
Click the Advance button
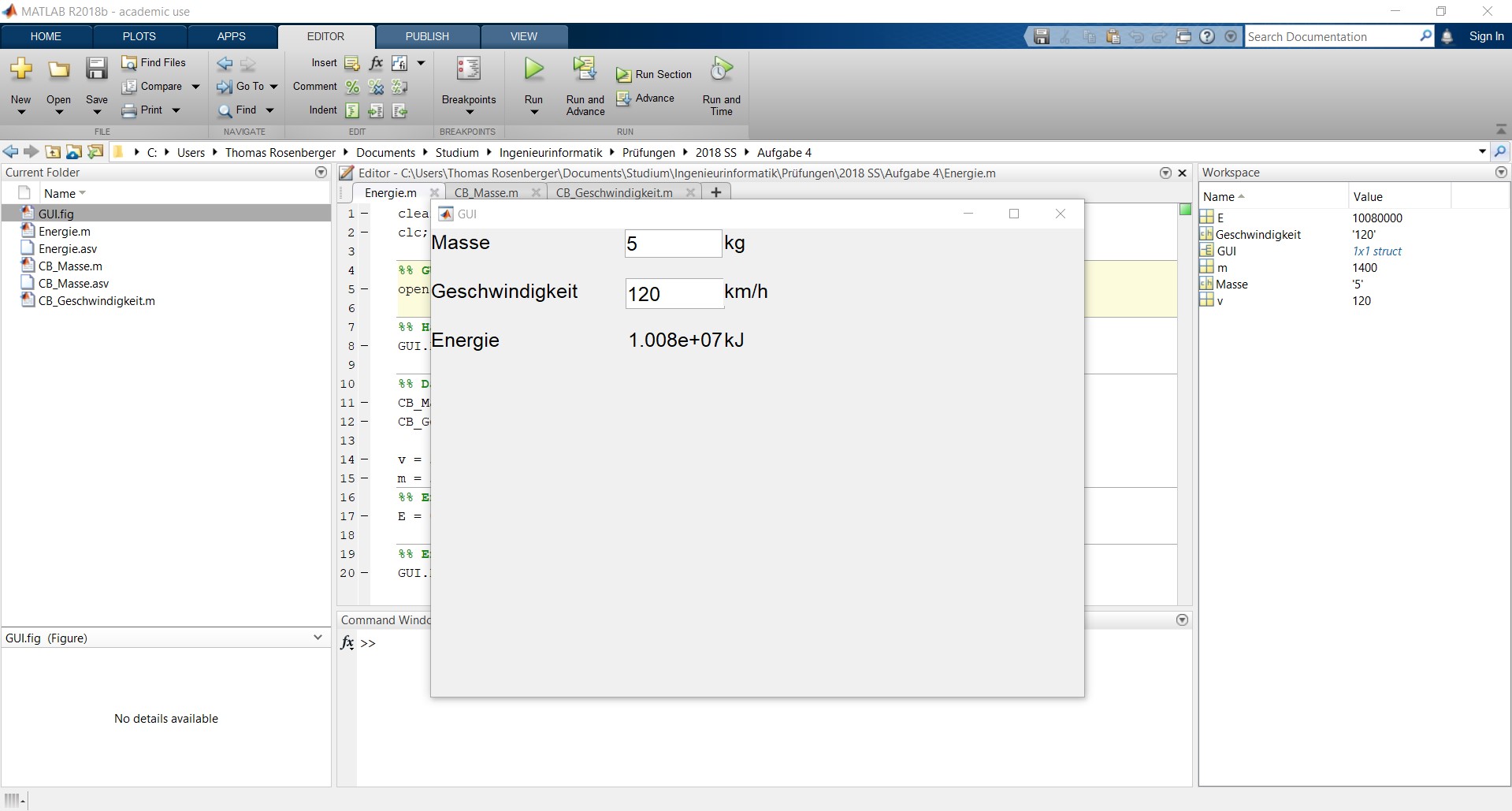[x=647, y=99]
